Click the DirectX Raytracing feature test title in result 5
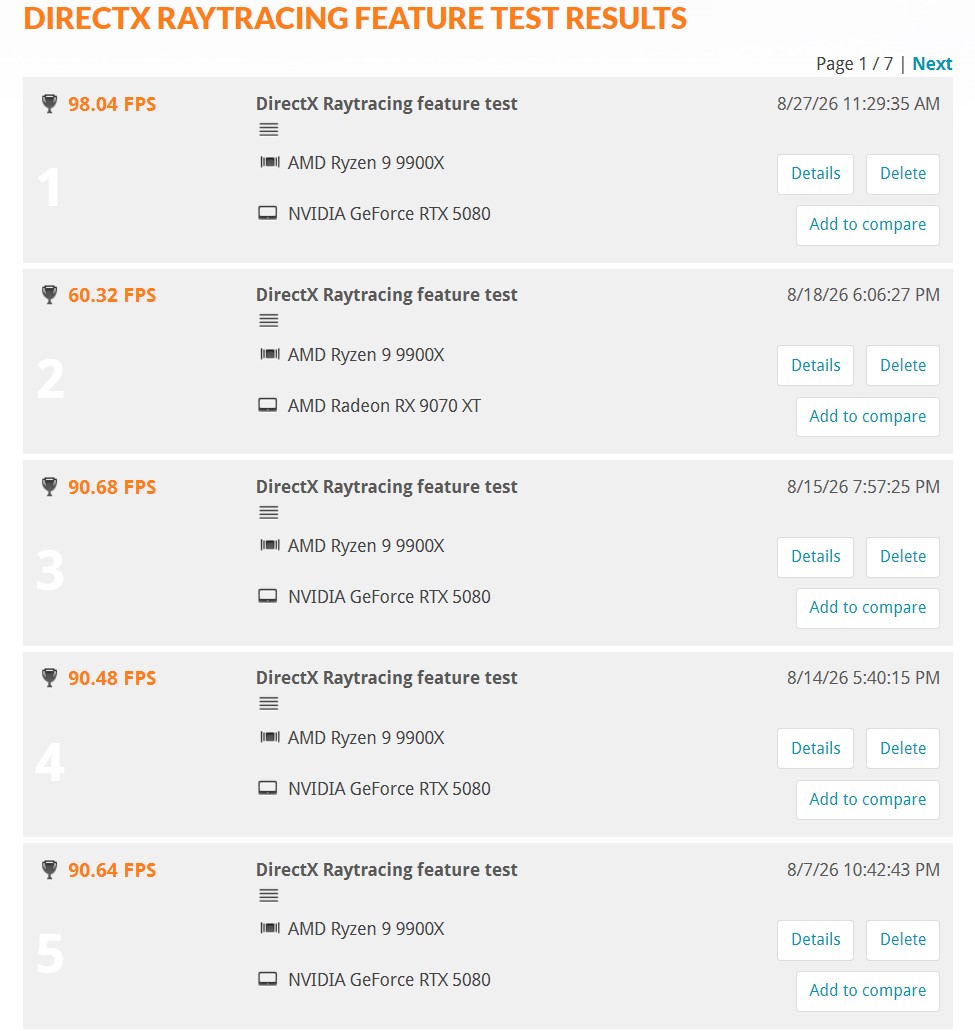 pos(387,869)
